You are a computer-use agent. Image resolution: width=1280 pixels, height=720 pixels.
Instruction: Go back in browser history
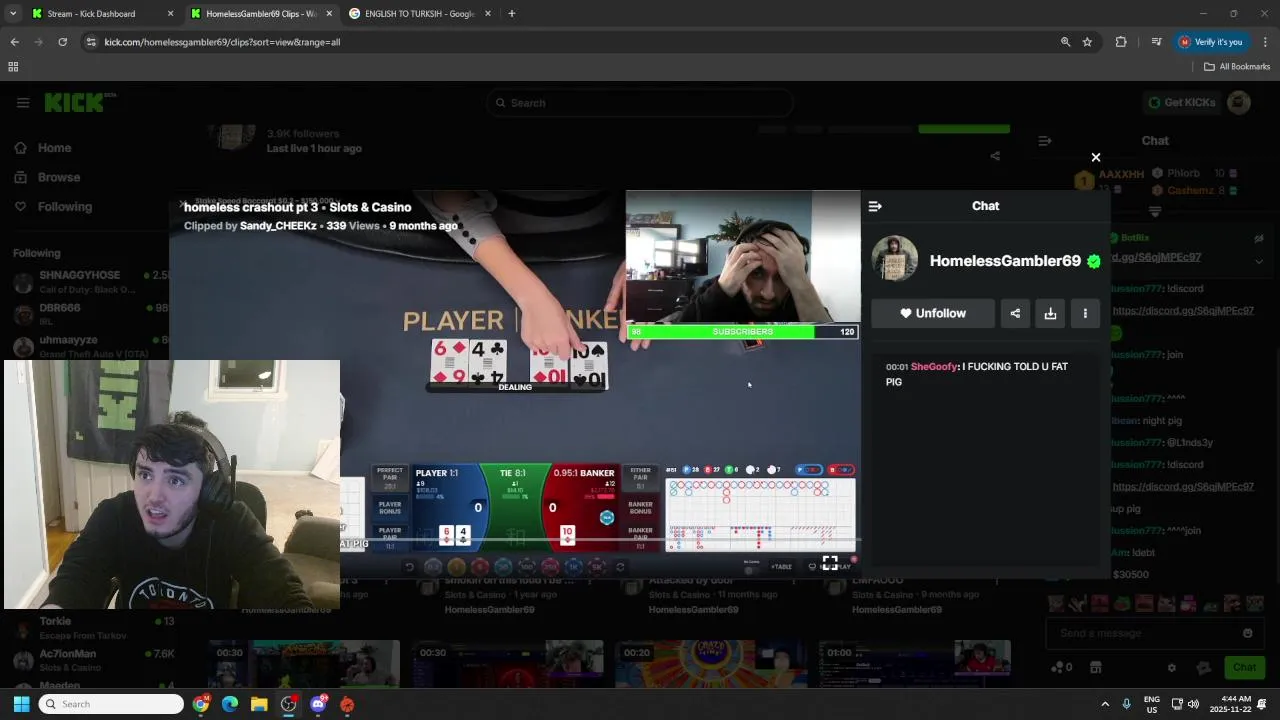14,42
